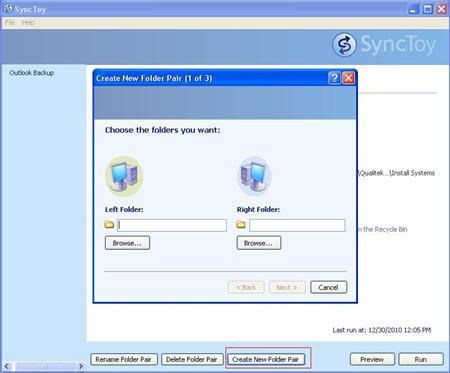
Task: Browse for the Left Folder
Action: [127, 243]
